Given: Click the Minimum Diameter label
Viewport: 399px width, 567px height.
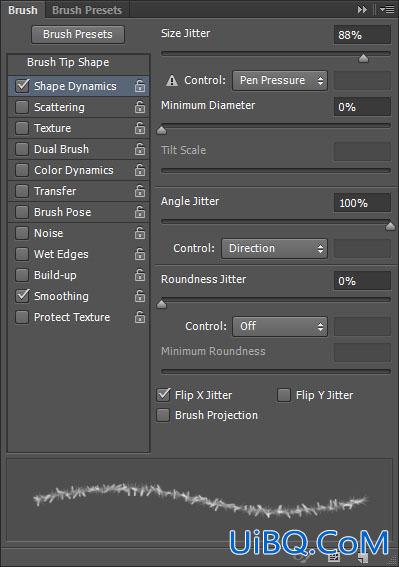Looking at the screenshot, I should 208,105.
